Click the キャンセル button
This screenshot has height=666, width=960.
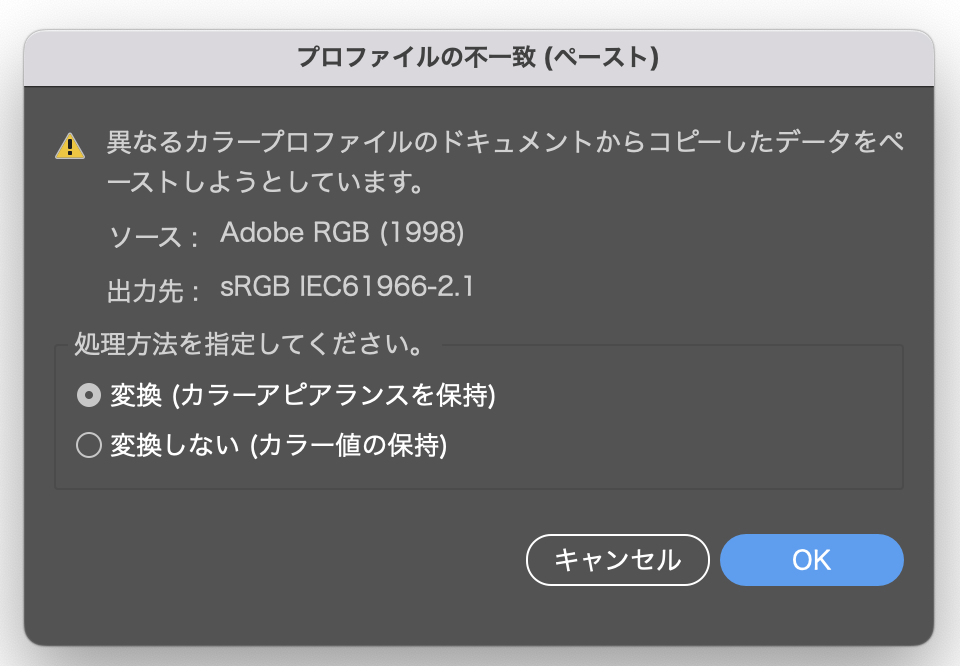point(617,559)
